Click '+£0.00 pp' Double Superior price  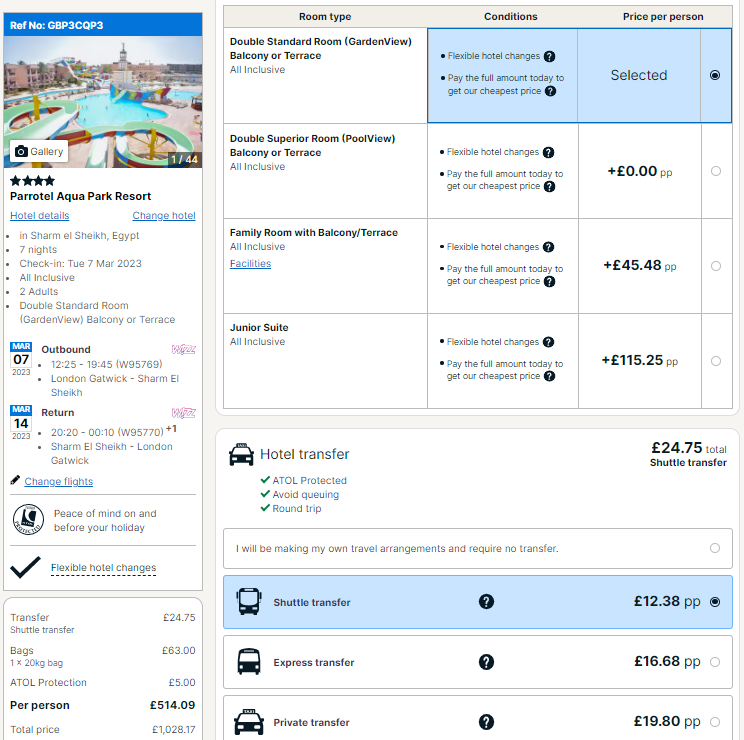(x=640, y=171)
